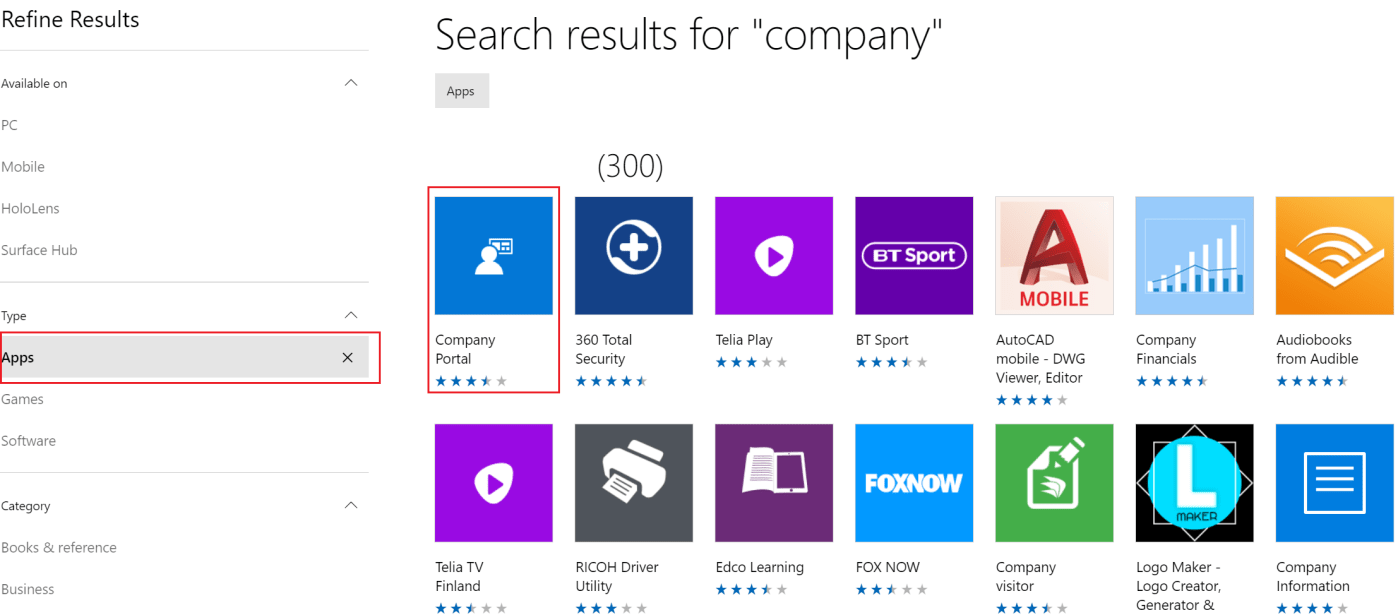Select Audiobooks from Audible

[x=1333, y=255]
